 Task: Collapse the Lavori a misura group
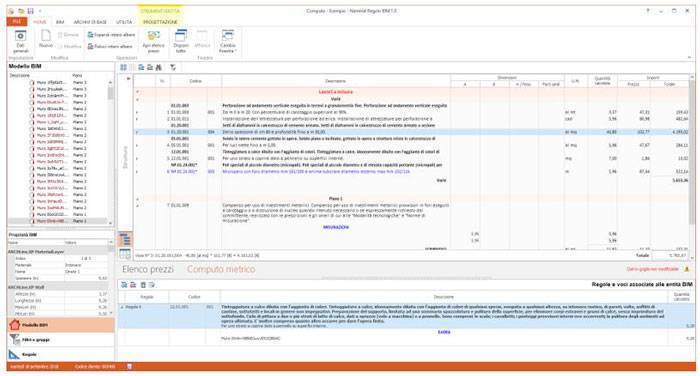click(138, 92)
